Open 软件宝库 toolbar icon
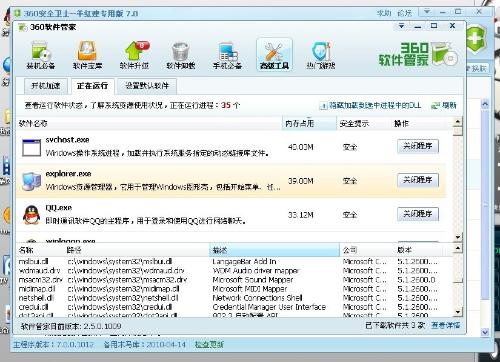 pos(87,55)
